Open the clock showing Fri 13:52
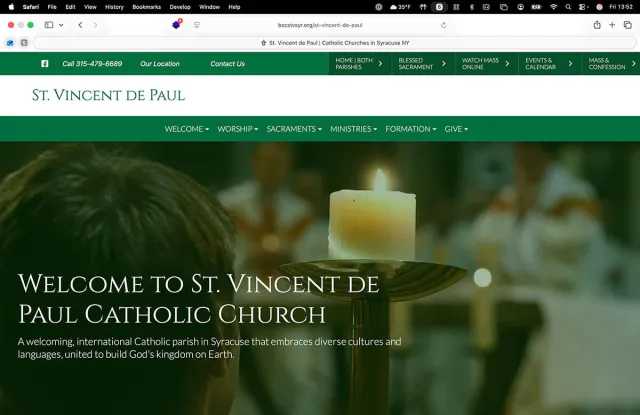Screen dimensions: 640x415 click(x=621, y=7)
